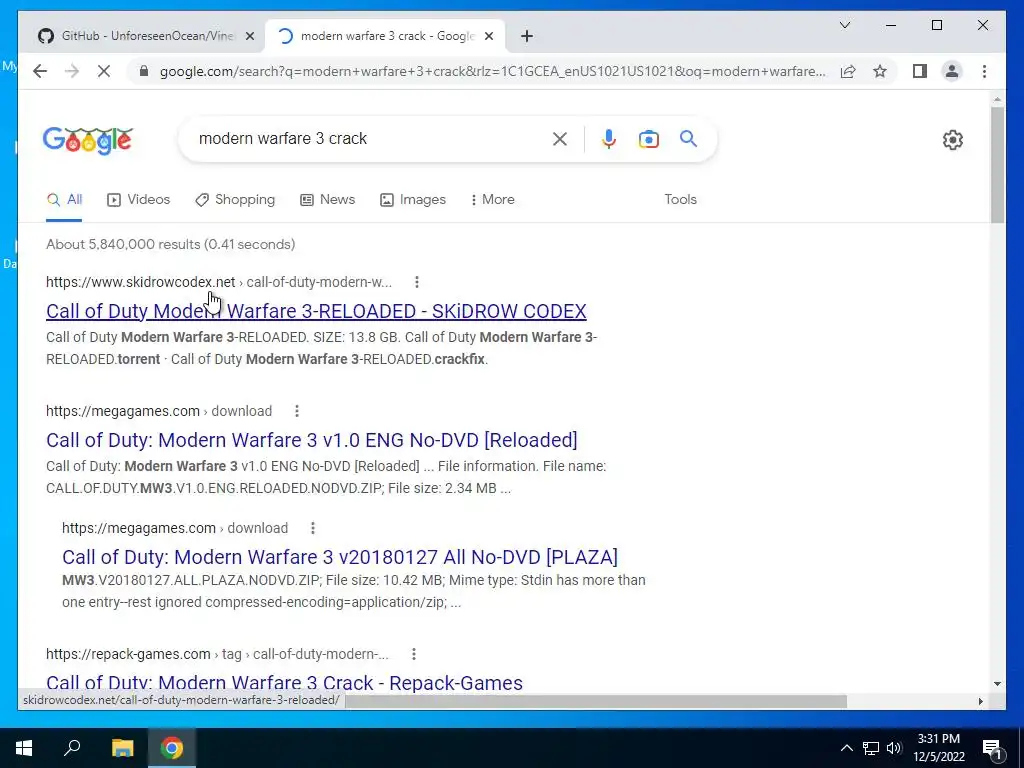Open Chrome three-dot menu

pyautogui.click(x=984, y=71)
